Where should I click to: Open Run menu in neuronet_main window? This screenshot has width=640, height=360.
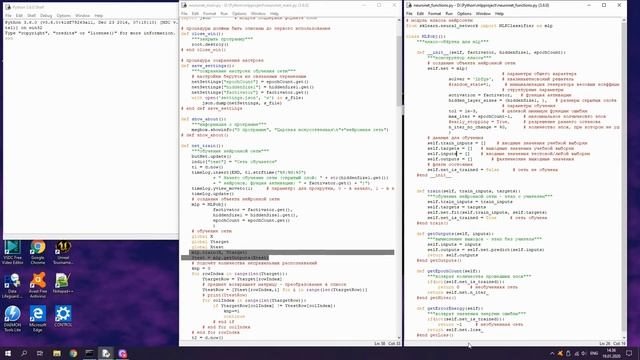click(224, 13)
